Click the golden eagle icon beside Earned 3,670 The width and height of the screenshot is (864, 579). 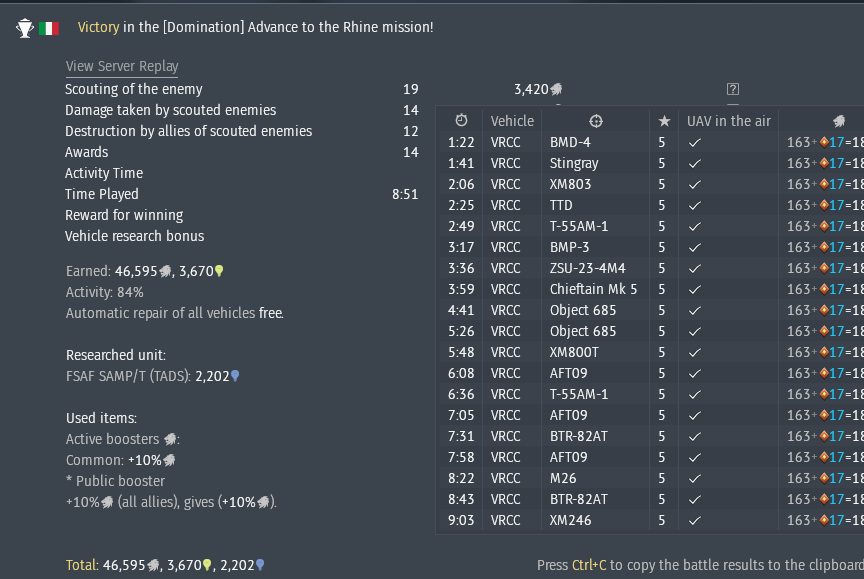click(x=219, y=271)
